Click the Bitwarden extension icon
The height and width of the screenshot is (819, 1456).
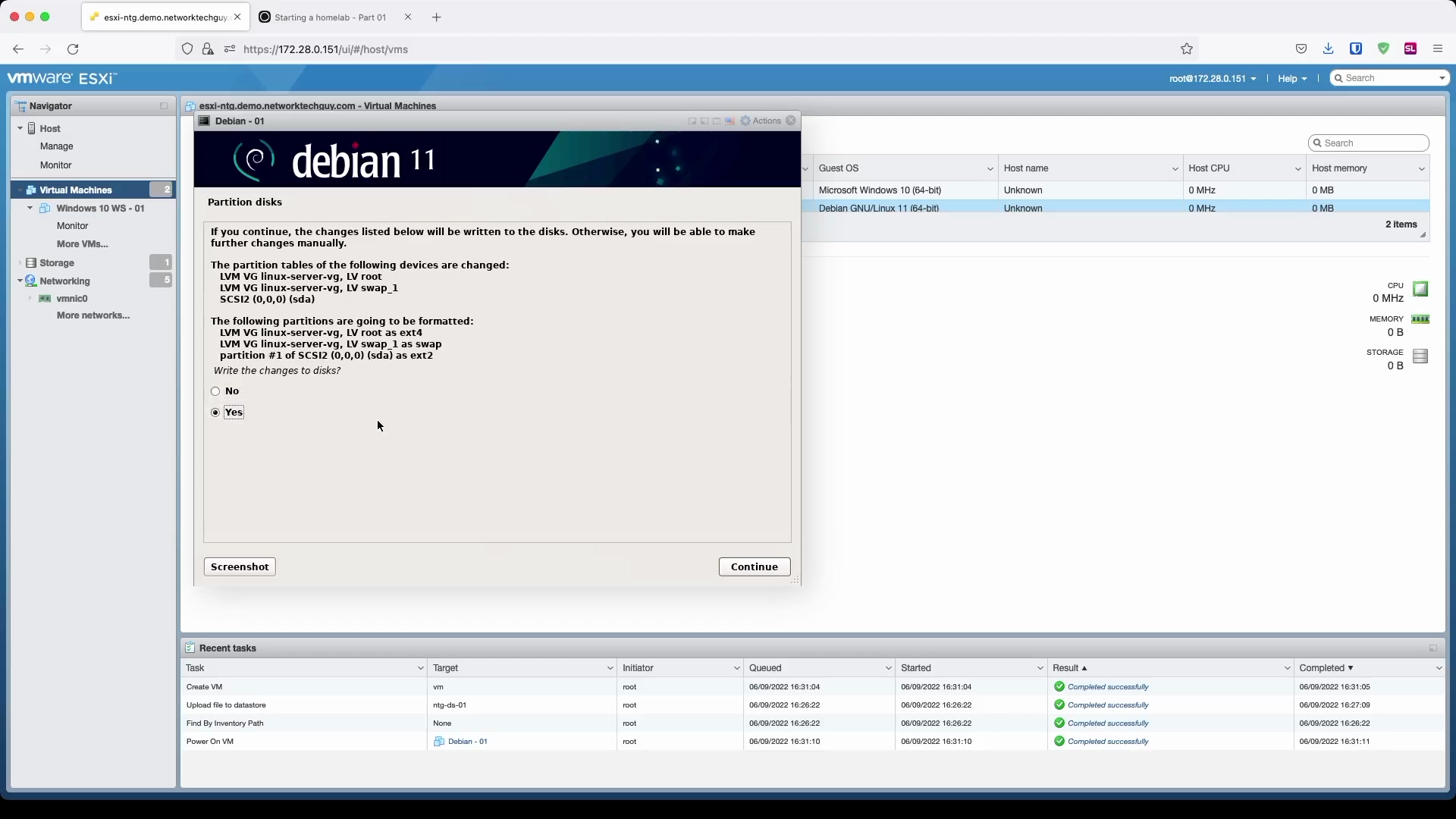pos(1356,49)
